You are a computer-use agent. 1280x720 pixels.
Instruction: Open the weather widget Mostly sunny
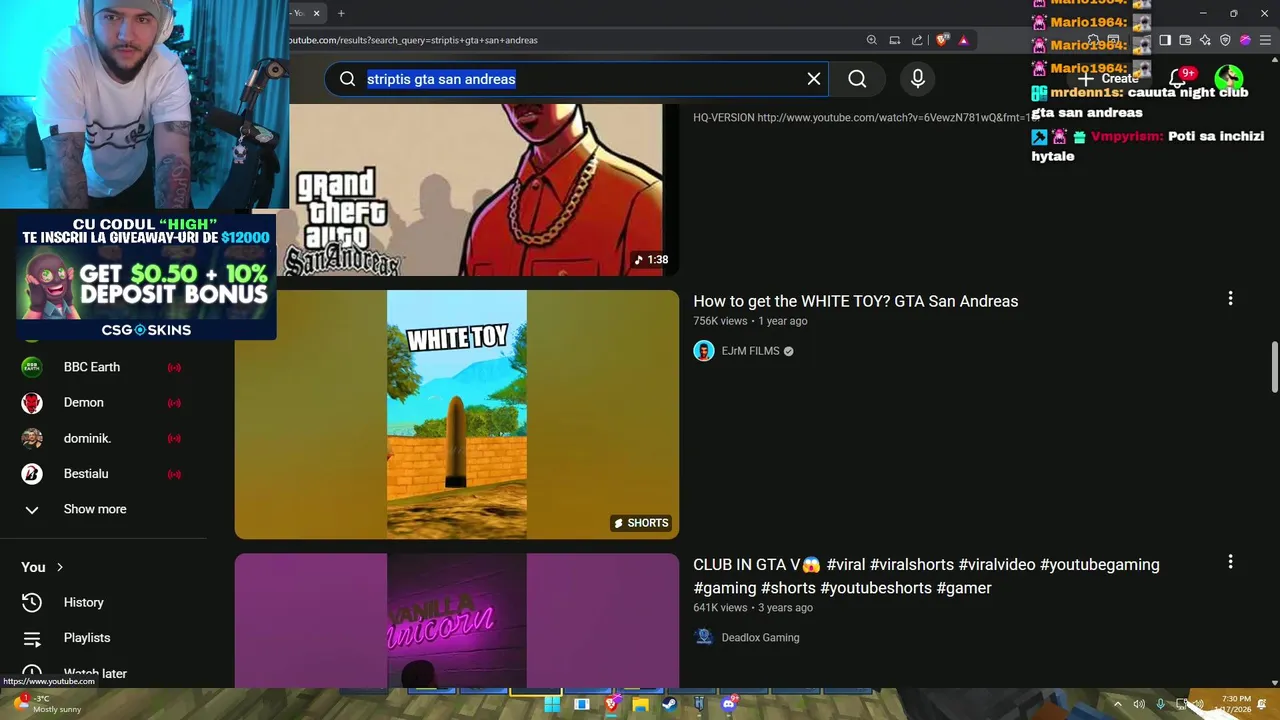point(47,704)
